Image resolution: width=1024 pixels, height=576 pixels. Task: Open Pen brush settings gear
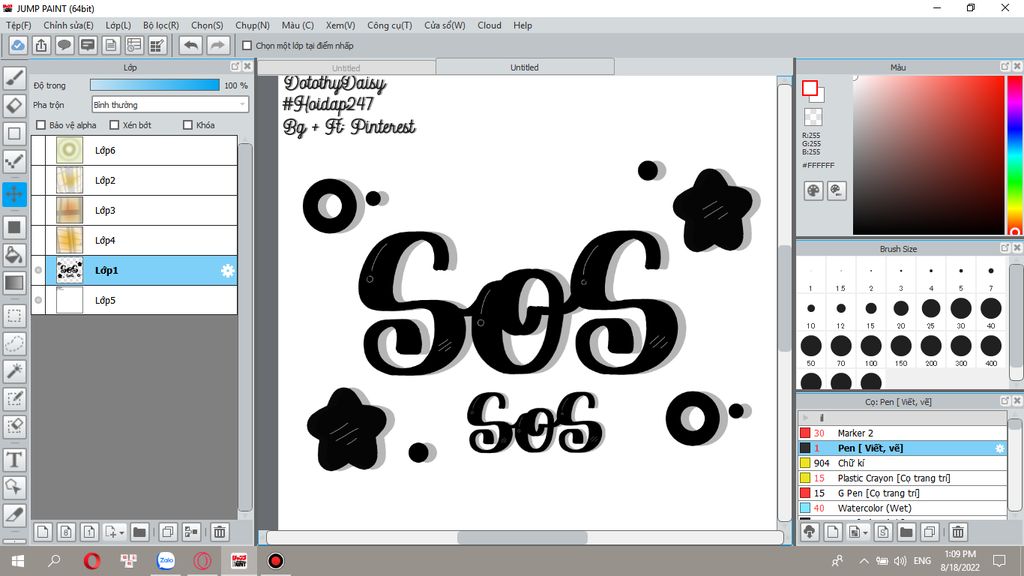tap(999, 448)
